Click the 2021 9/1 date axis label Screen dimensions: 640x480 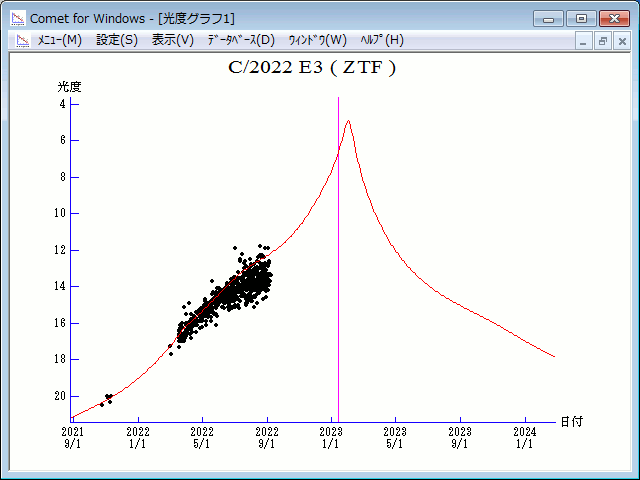[x=72, y=438]
